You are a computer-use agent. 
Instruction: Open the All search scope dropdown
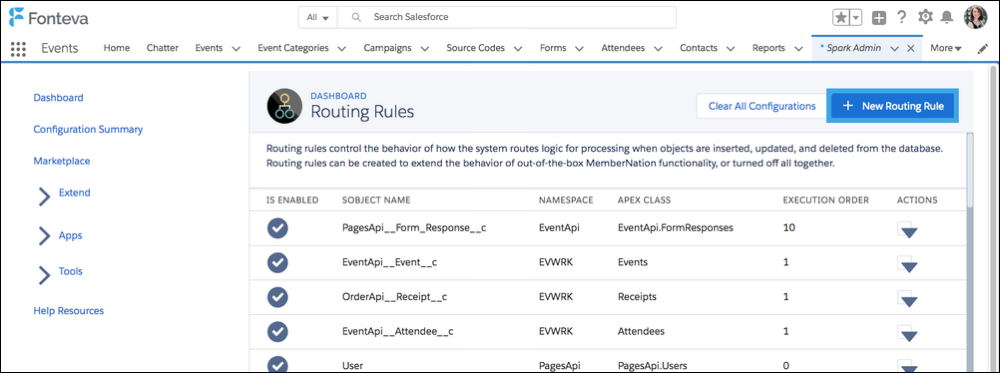(x=318, y=18)
